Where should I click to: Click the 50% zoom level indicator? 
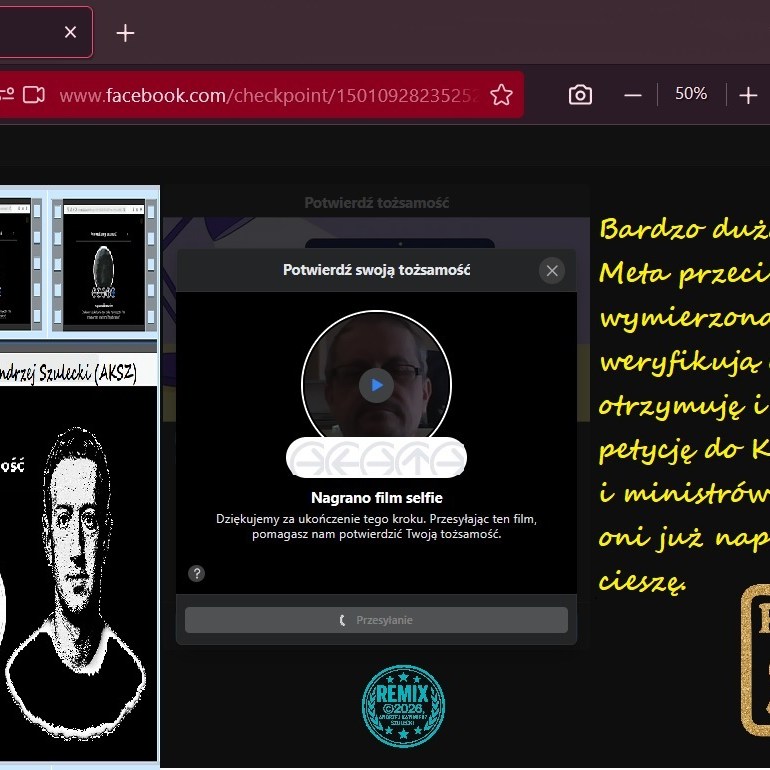click(690, 94)
